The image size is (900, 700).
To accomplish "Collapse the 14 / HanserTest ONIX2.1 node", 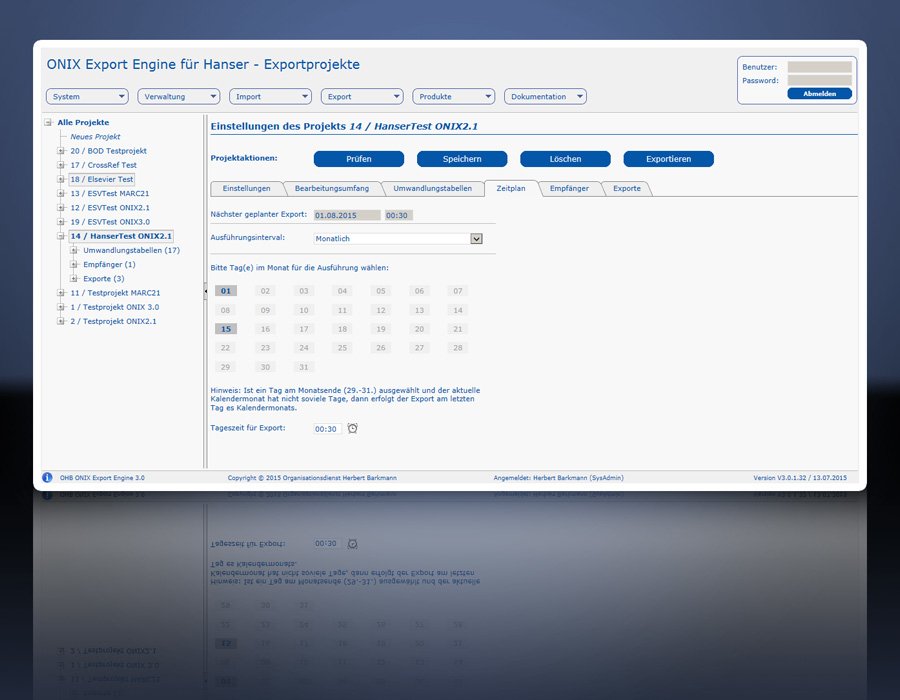I will tap(61, 236).
